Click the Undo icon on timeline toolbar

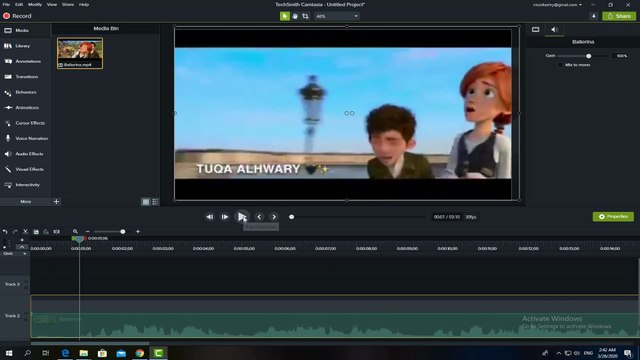[x=5, y=232]
